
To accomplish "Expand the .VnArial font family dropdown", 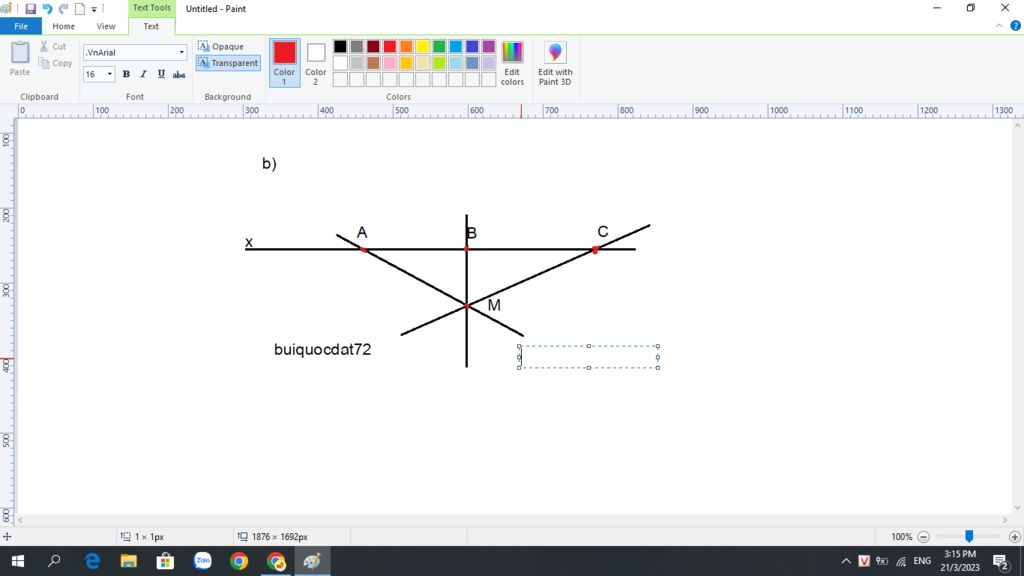I will 181,52.
